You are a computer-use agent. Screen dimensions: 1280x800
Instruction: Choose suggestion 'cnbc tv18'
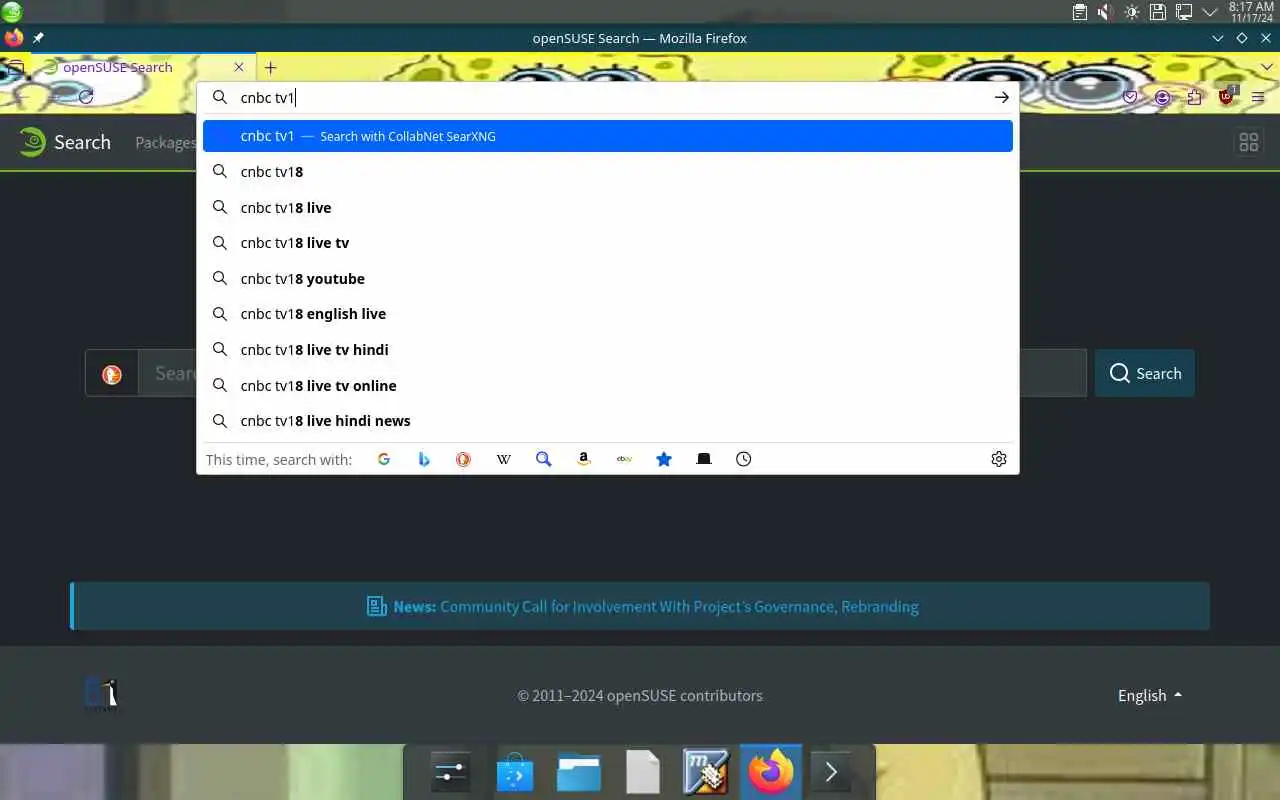(x=608, y=172)
